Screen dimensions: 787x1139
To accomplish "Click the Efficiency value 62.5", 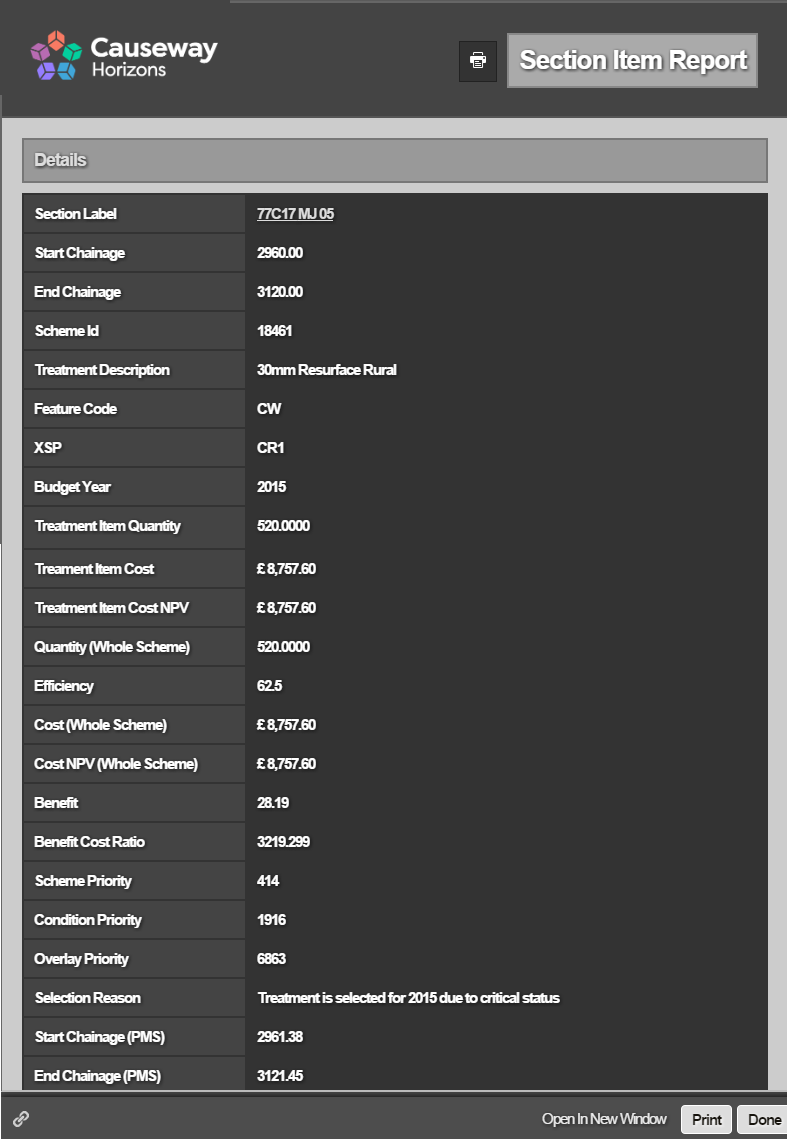I will pyautogui.click(x=268, y=686).
